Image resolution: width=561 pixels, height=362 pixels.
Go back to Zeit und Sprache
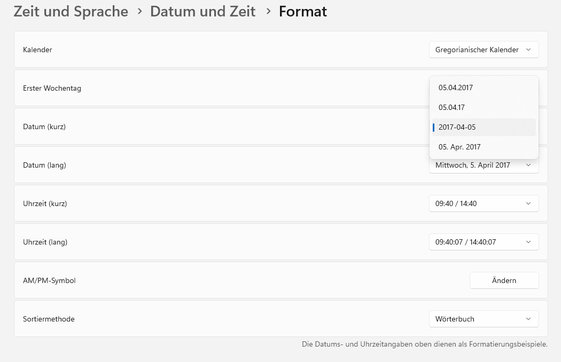[71, 11]
